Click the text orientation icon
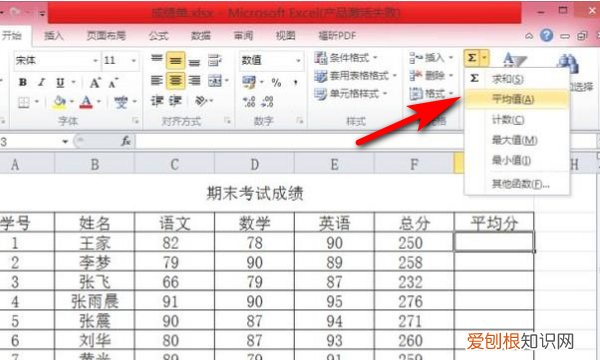 tap(201, 101)
